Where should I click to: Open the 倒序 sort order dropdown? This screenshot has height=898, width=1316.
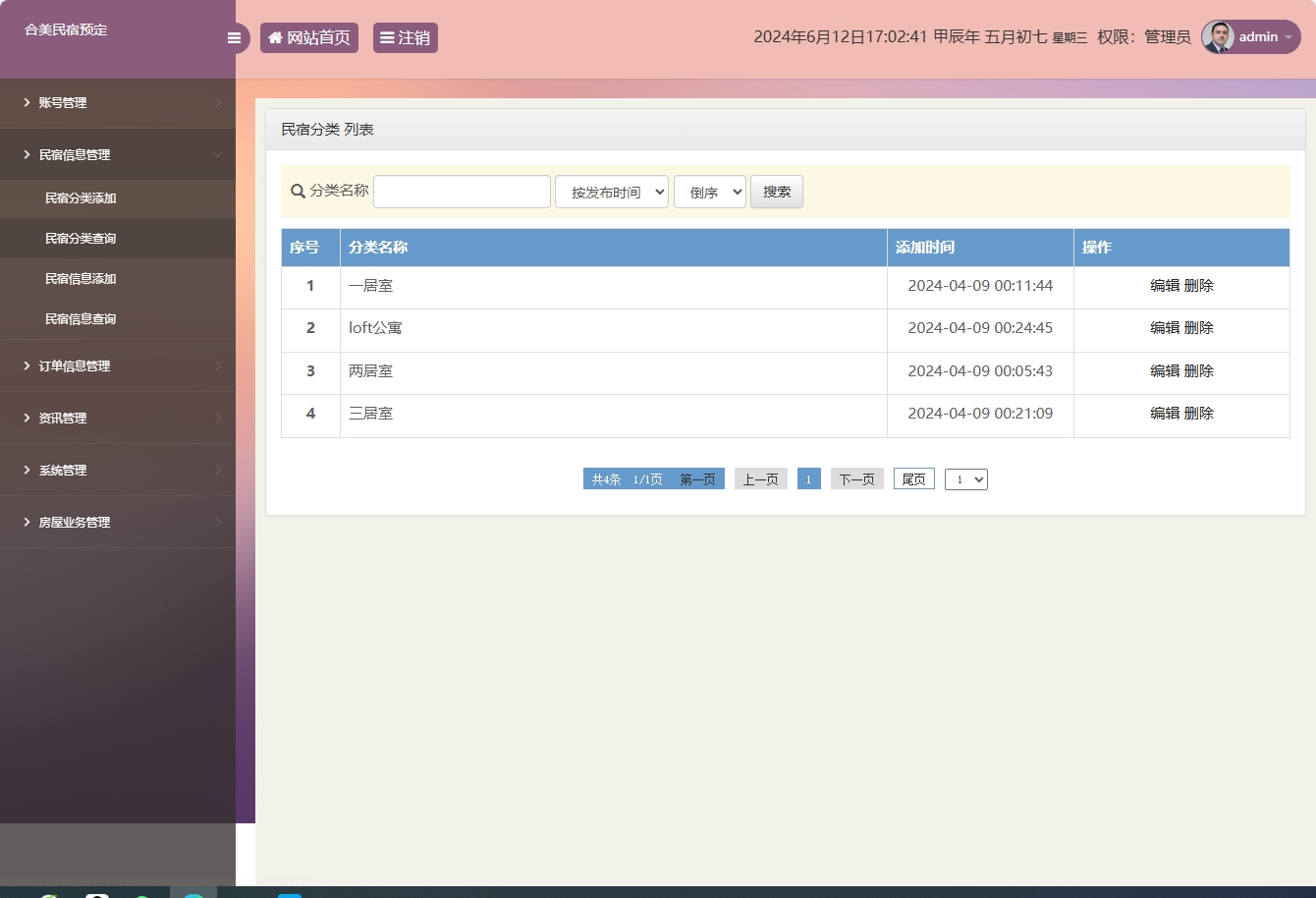pos(709,192)
